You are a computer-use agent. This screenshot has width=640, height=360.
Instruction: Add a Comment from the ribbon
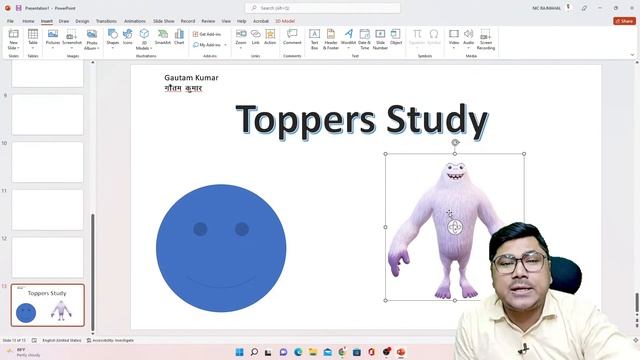click(x=292, y=37)
